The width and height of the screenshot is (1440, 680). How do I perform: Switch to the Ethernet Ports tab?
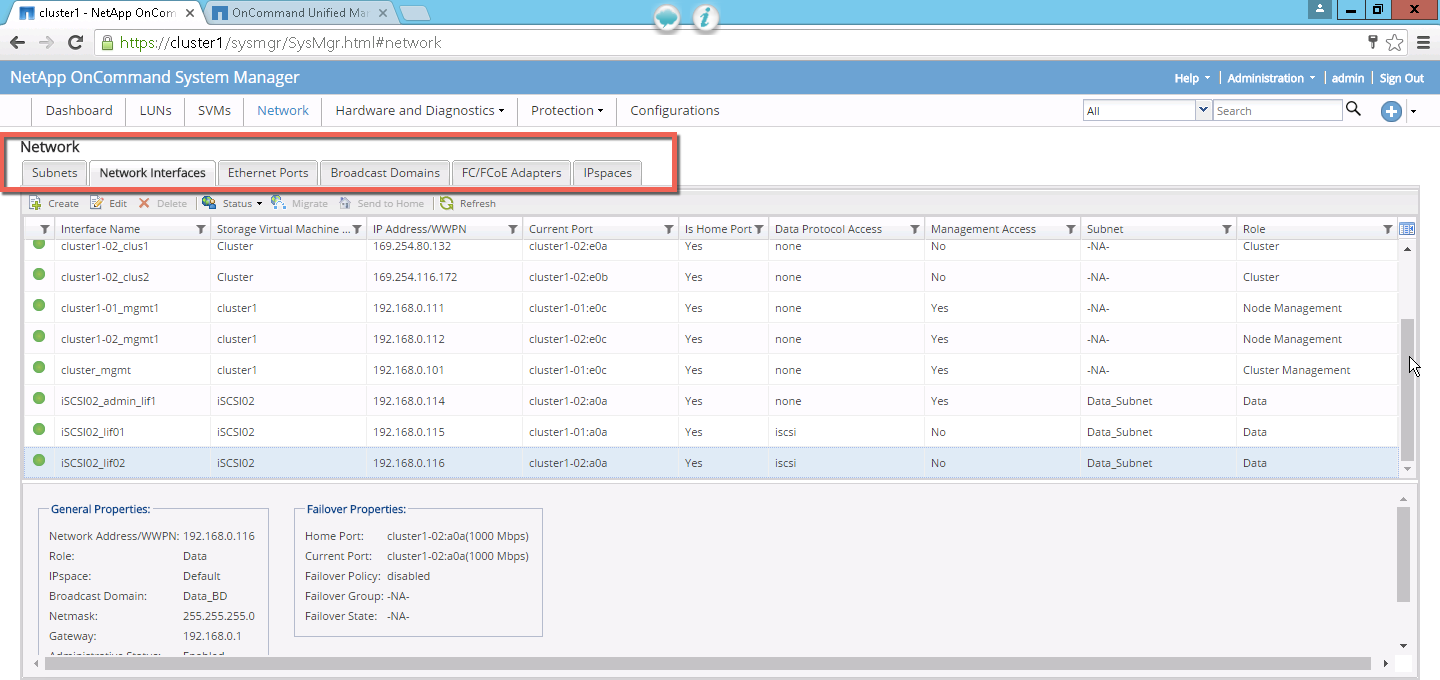pos(268,173)
